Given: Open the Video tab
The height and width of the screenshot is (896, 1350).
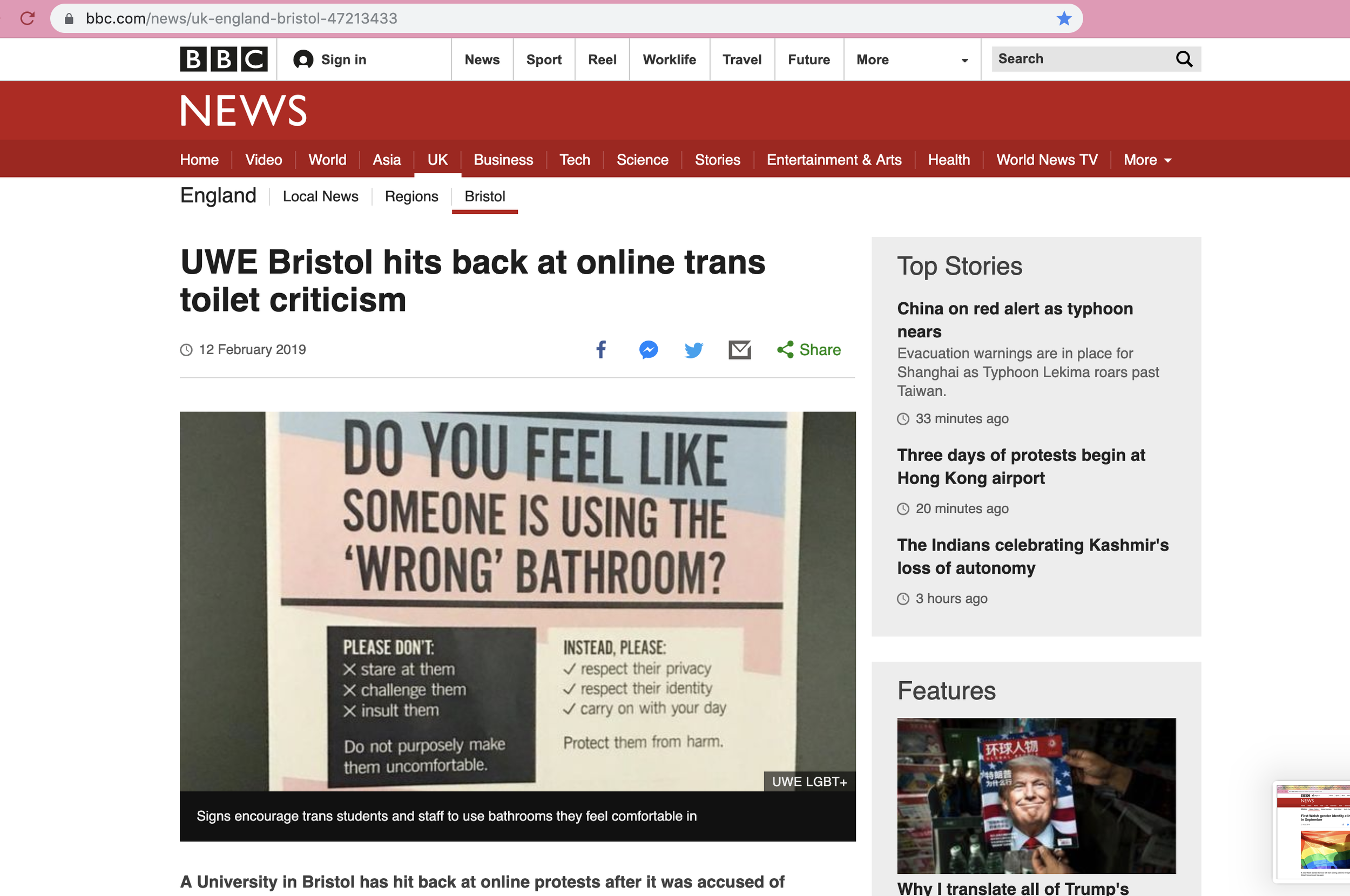Looking at the screenshot, I should [264, 159].
